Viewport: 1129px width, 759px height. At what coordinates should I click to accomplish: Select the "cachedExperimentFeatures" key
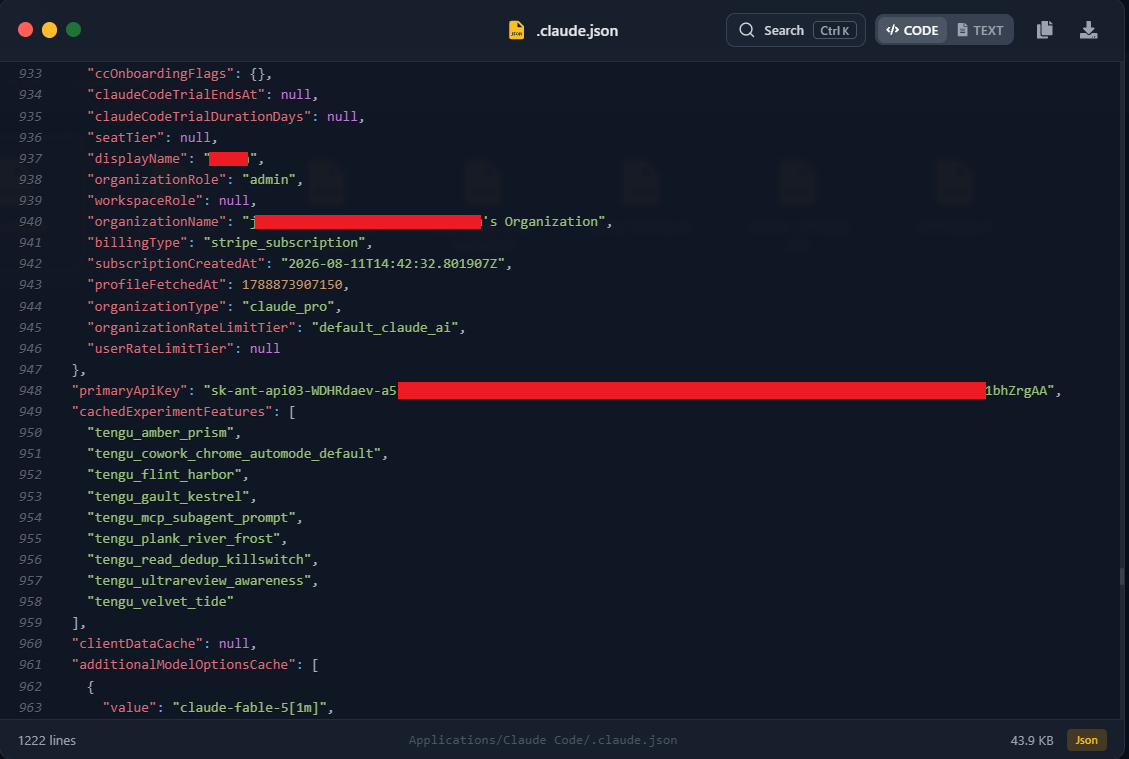[173, 411]
